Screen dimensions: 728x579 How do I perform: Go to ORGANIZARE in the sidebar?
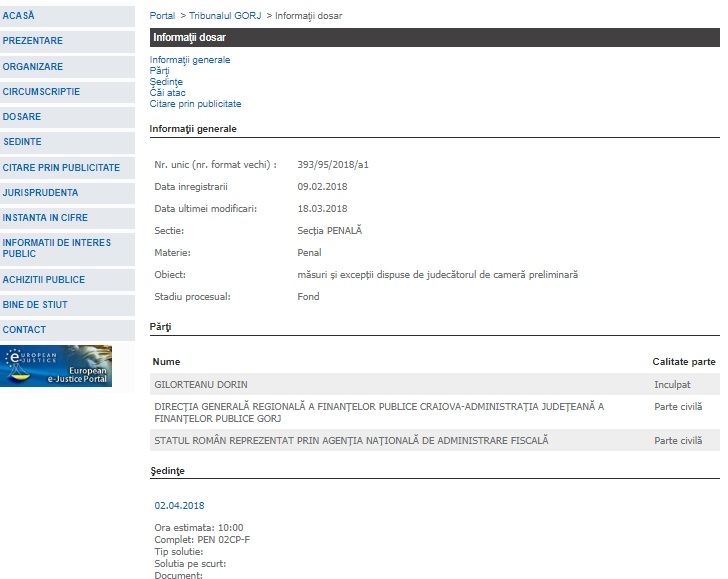(x=33, y=67)
